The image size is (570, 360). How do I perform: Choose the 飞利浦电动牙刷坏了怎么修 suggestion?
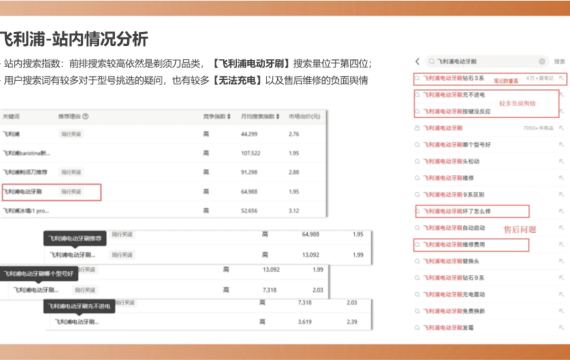(x=457, y=211)
